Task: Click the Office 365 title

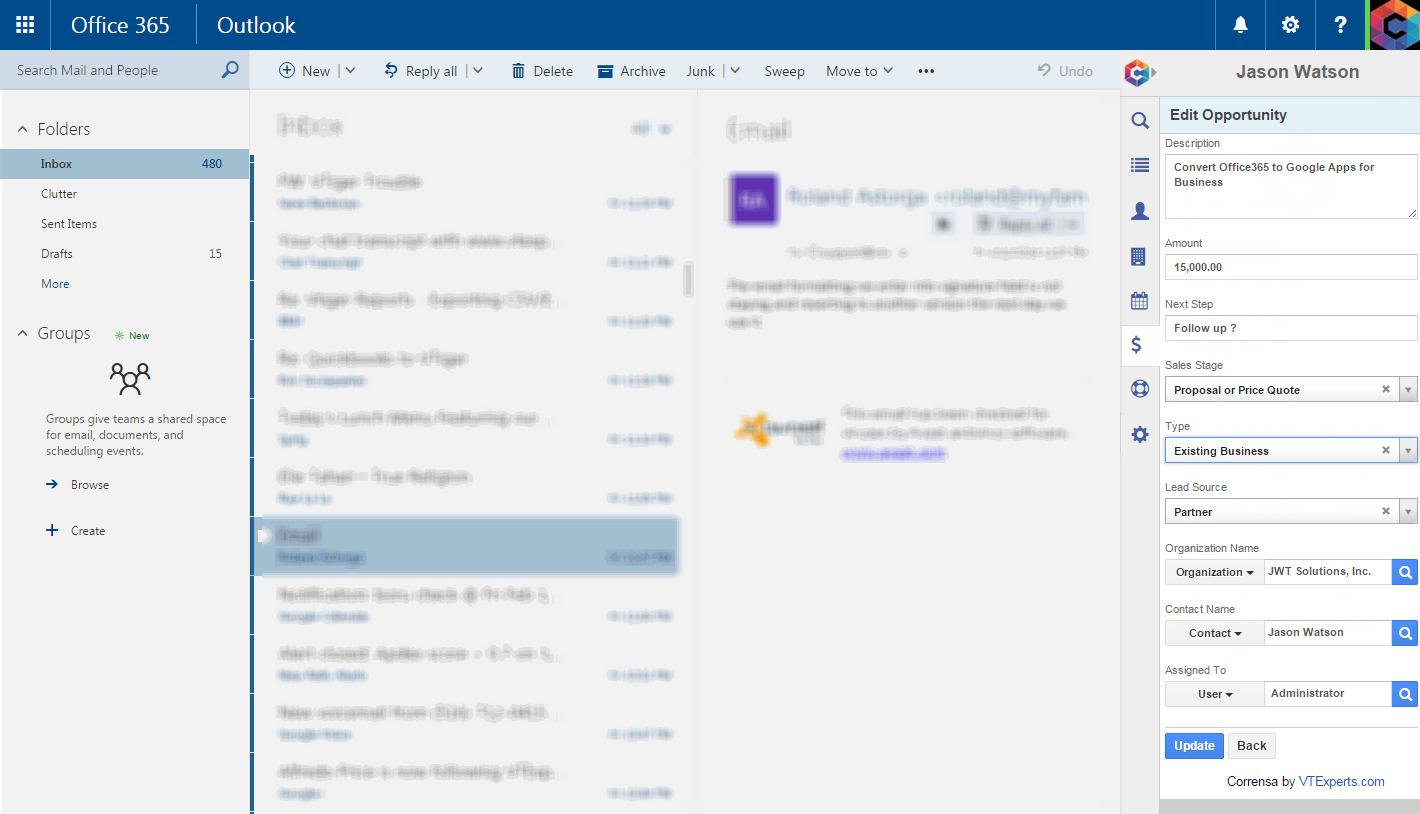Action: point(120,25)
